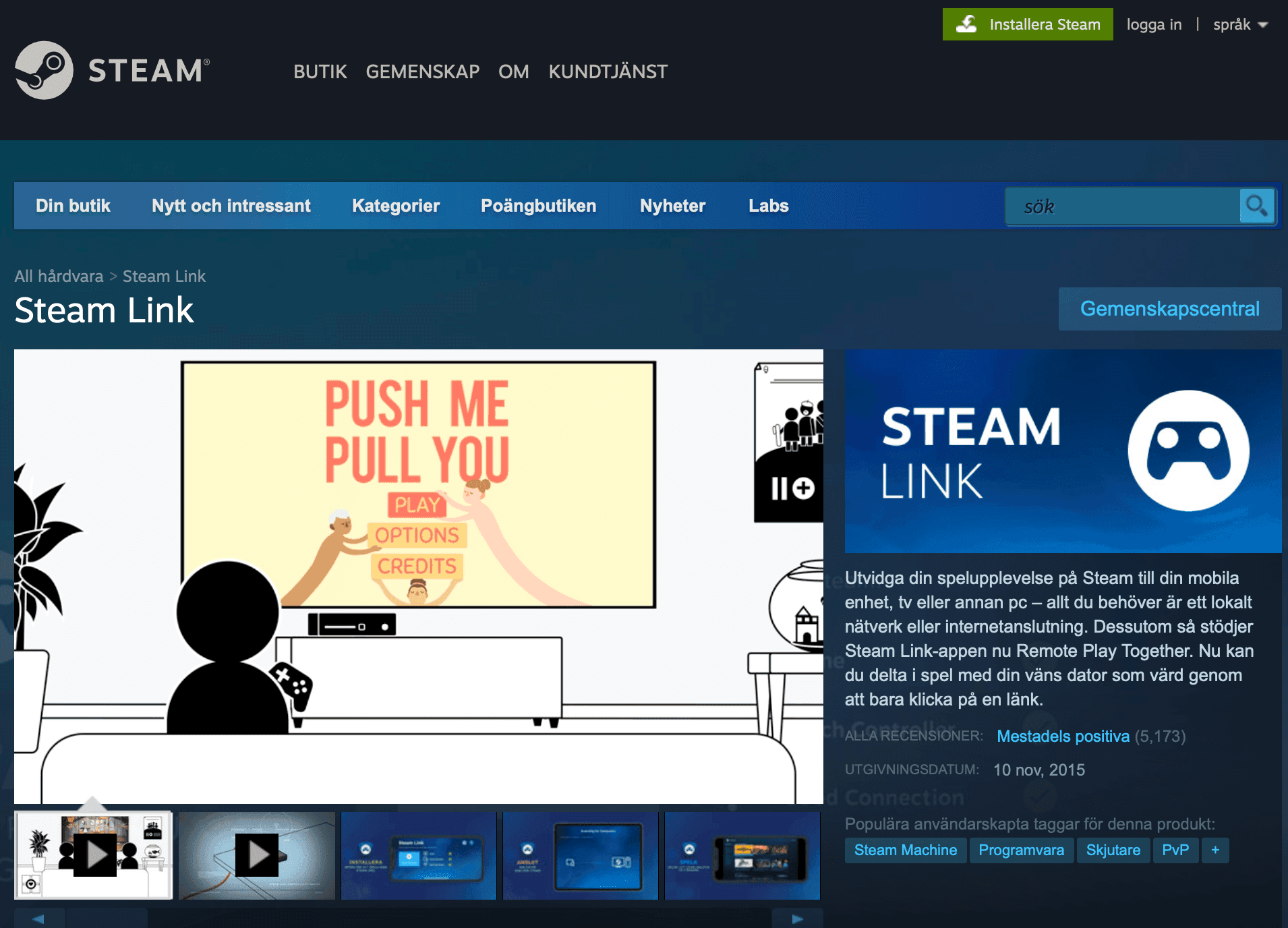Click the main video player area
The width and height of the screenshot is (1288, 928).
click(419, 576)
